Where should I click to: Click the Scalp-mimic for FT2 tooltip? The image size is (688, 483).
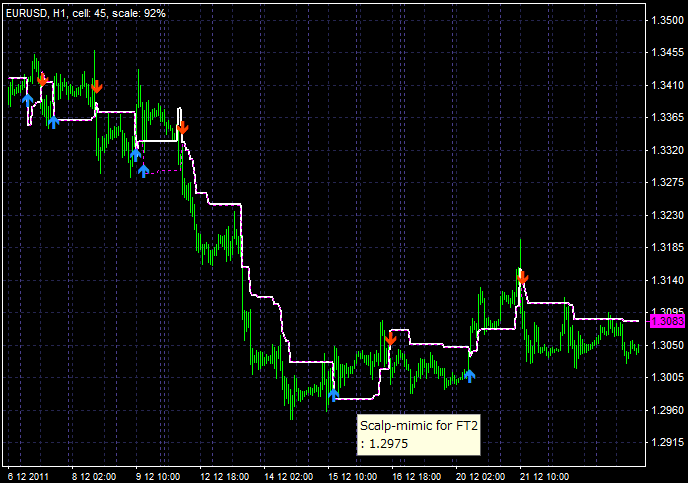419,434
